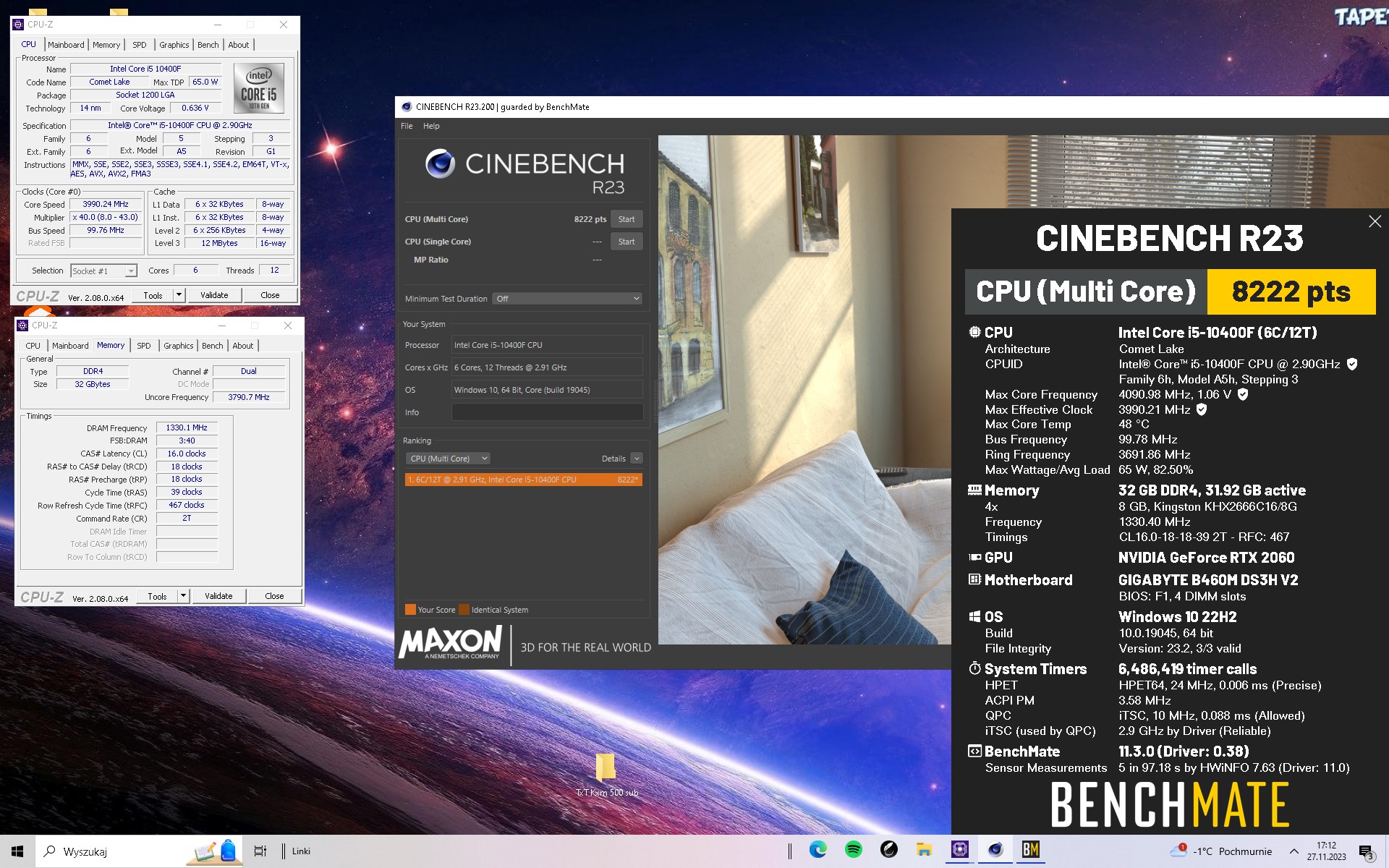Screen dimensions: 1389x868
Task: Click Tools button in top CPU-Z window
Action: point(153,295)
